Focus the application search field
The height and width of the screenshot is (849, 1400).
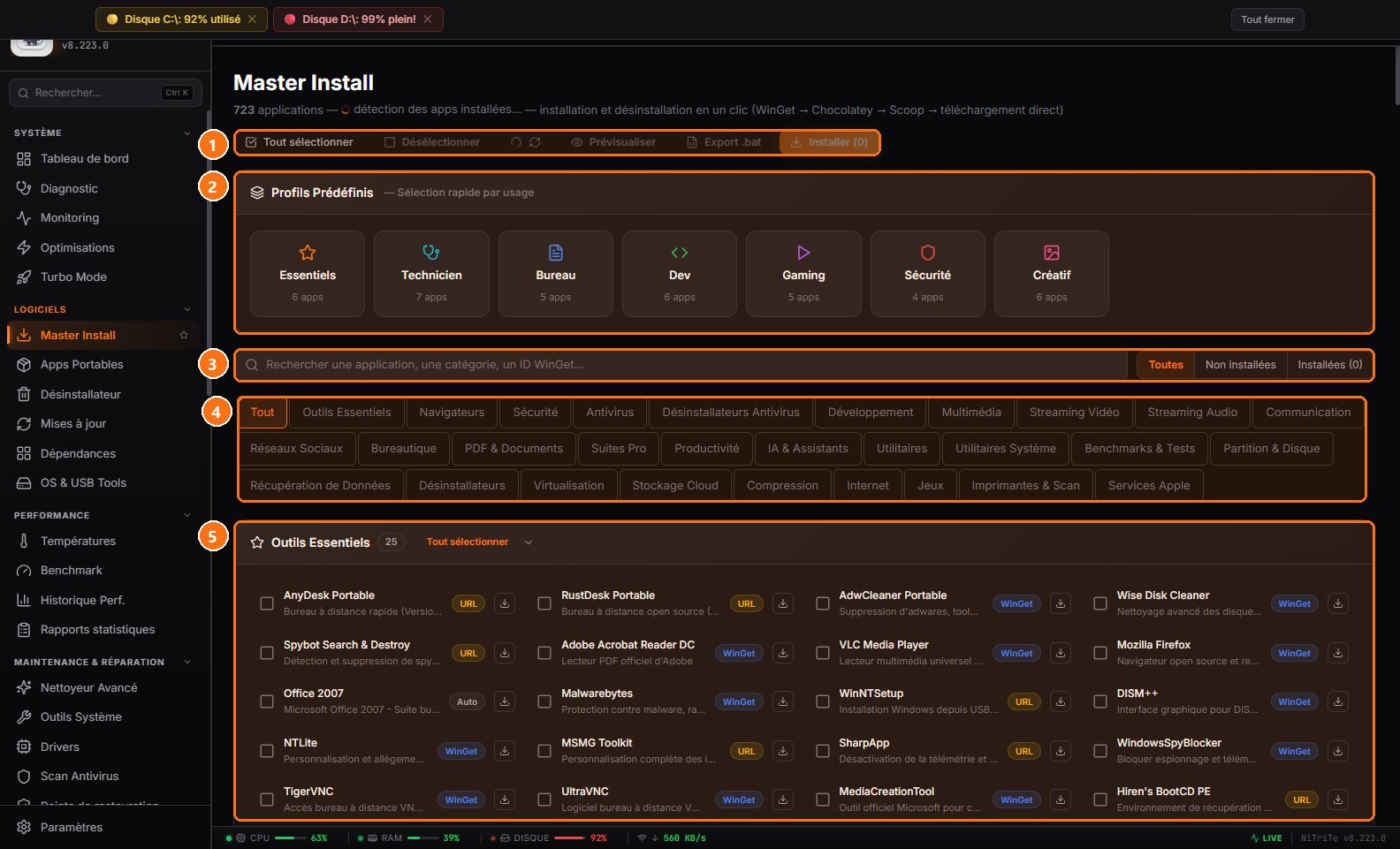[681, 365]
